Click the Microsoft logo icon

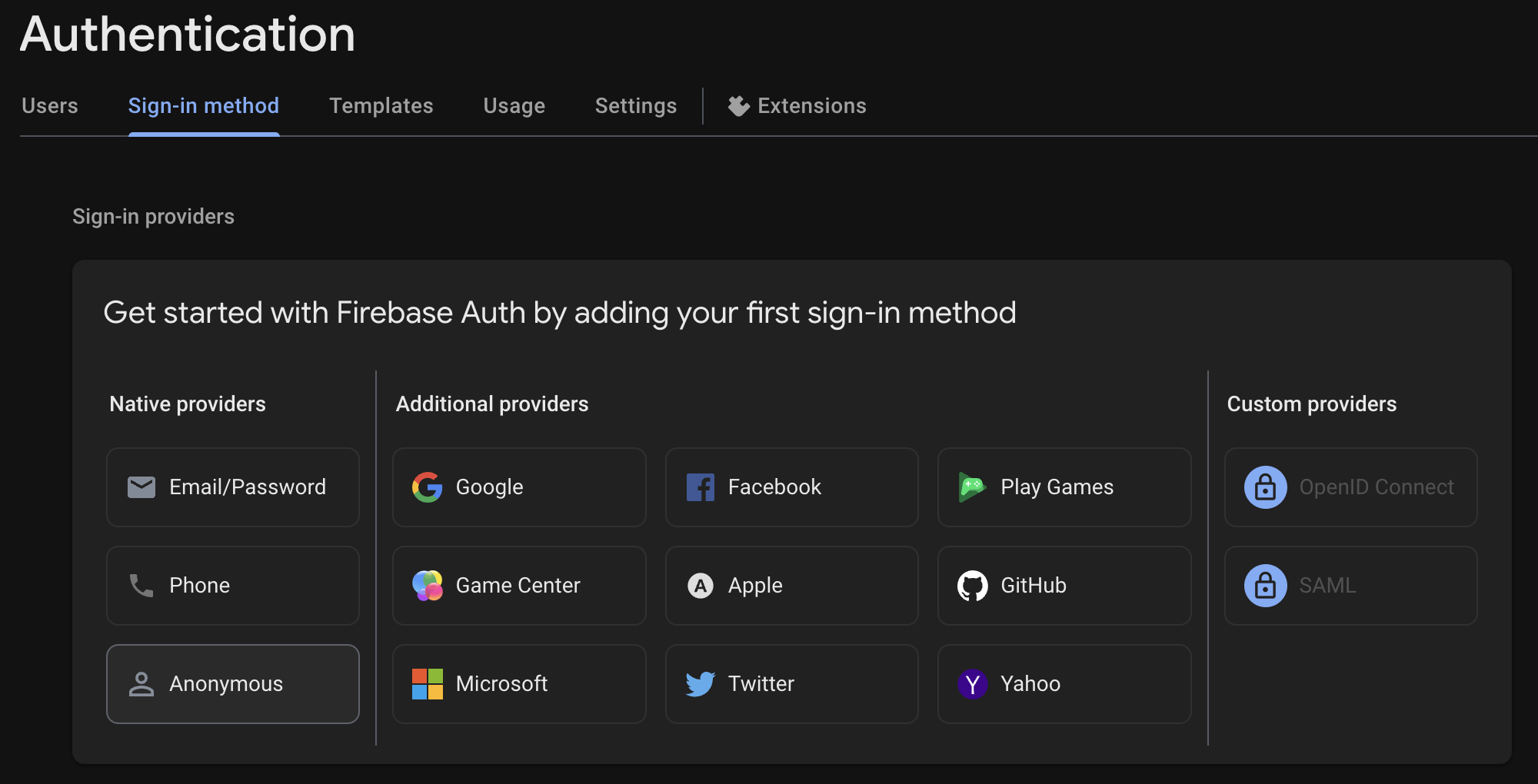point(428,683)
